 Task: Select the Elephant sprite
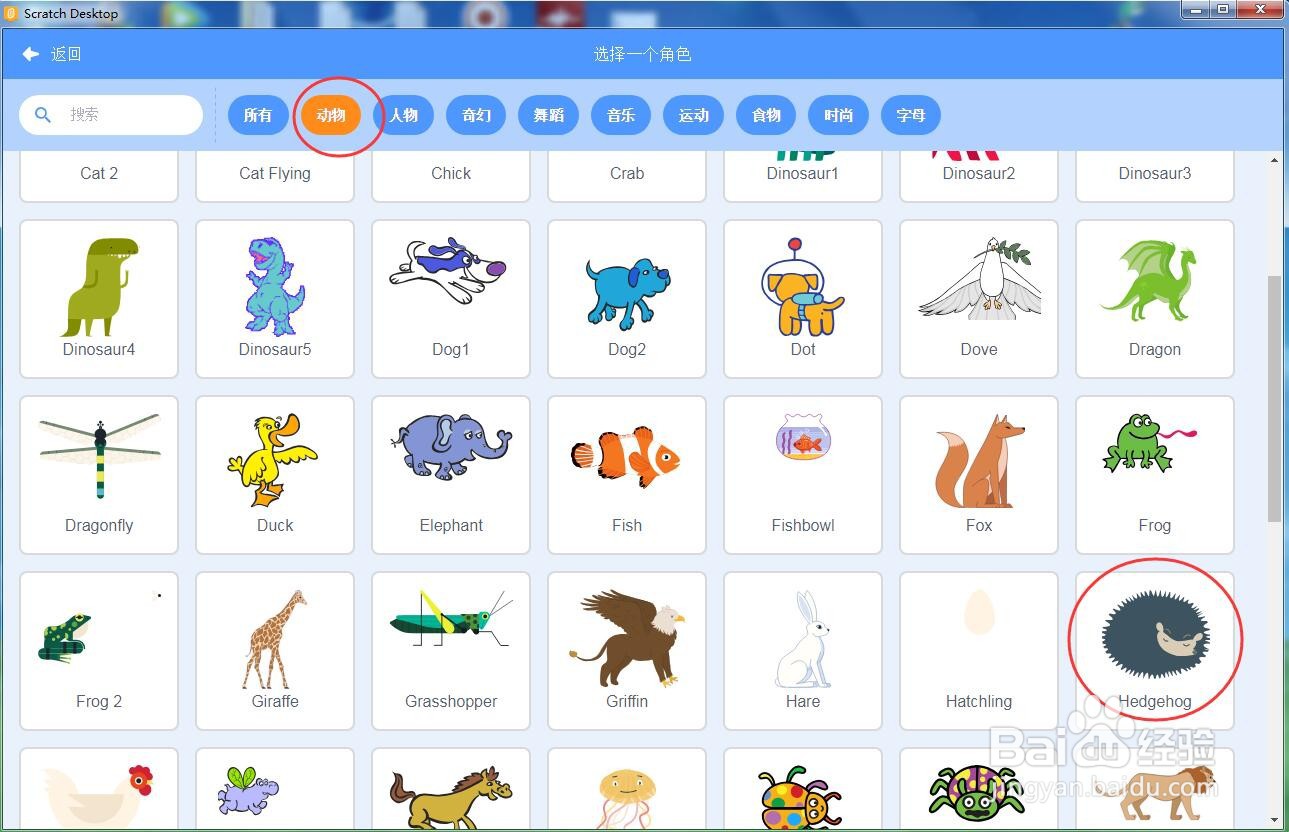point(451,475)
